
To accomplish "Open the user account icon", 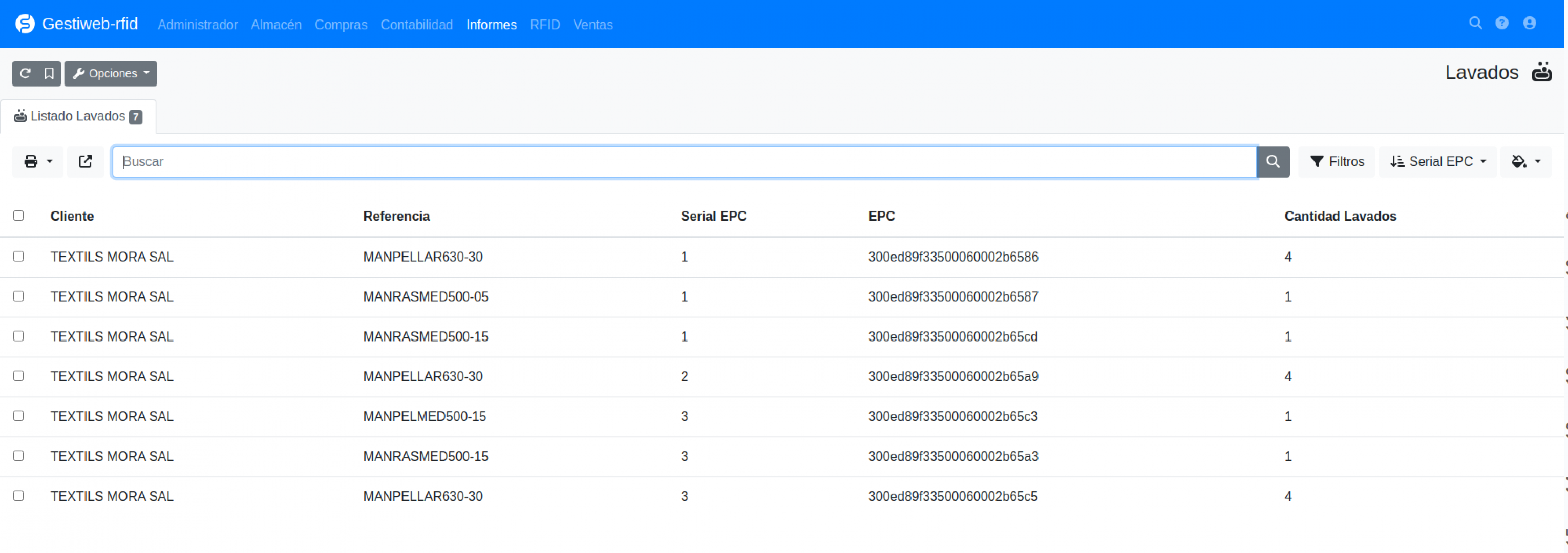I will (1530, 23).
